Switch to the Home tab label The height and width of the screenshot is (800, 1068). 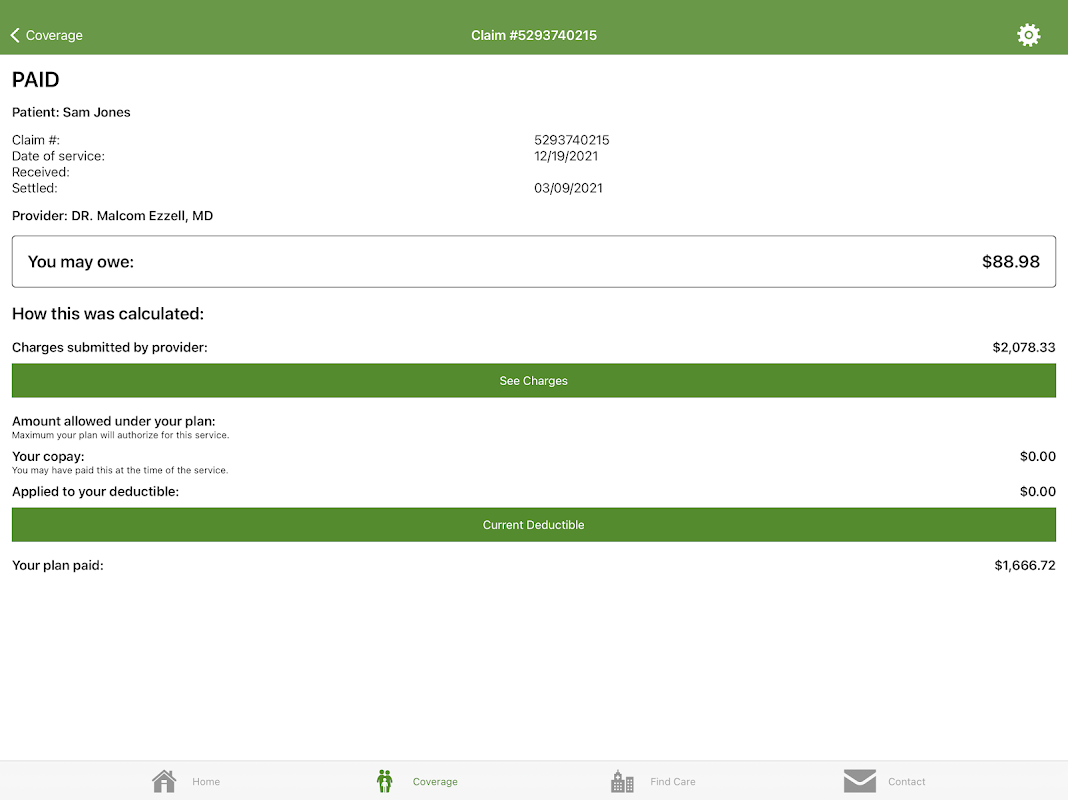pyautogui.click(x=206, y=782)
